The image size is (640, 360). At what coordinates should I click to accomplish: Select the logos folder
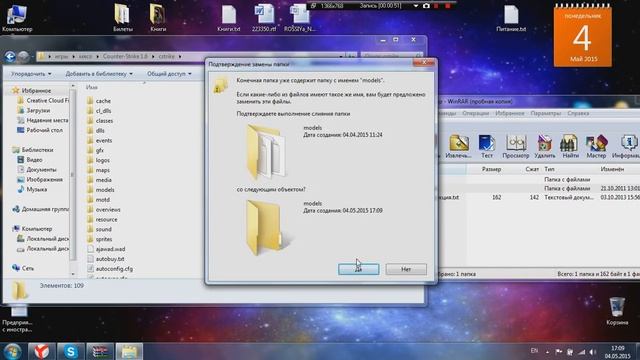coord(98,160)
